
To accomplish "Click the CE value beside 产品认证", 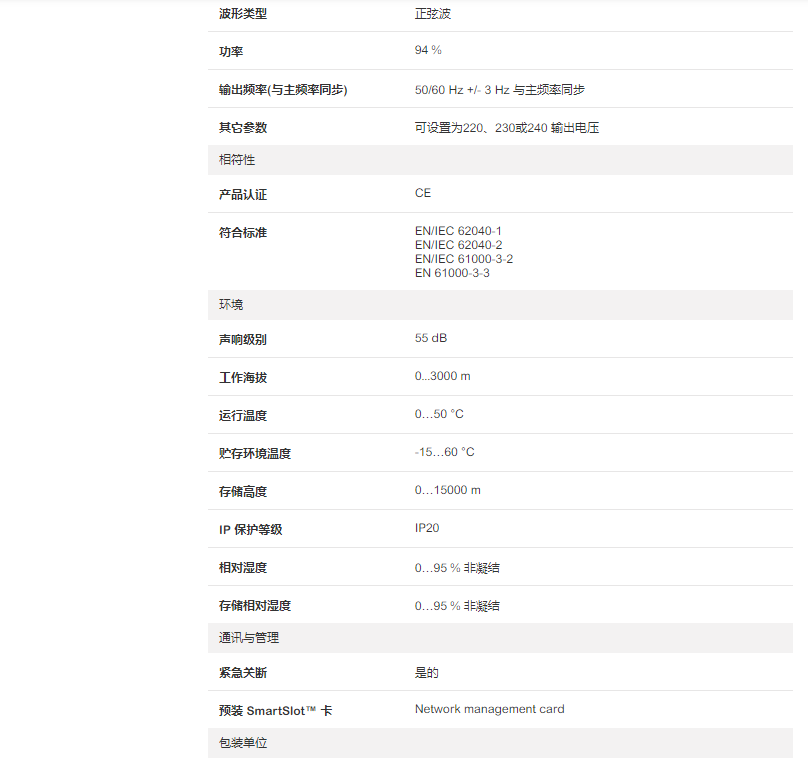I will pyautogui.click(x=423, y=193).
